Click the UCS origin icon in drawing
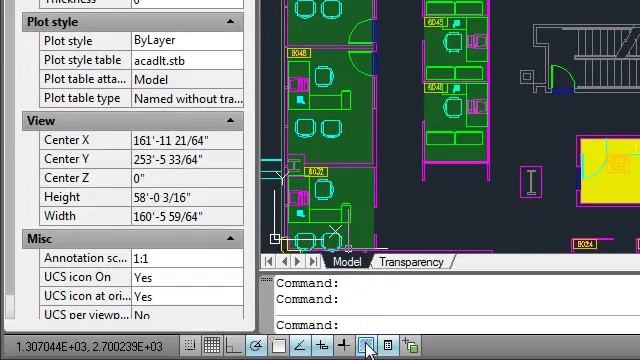 [275, 239]
